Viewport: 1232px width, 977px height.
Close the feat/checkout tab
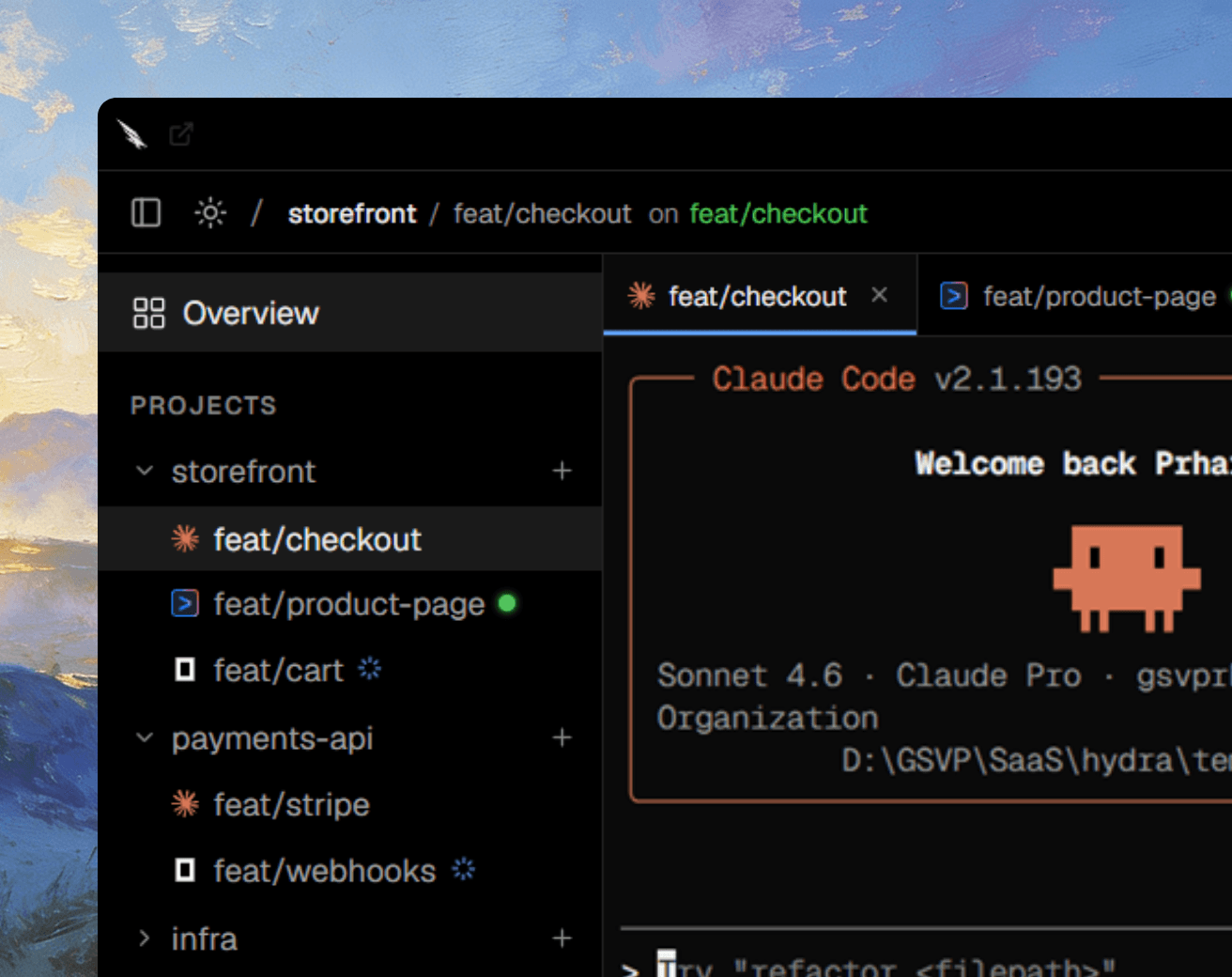coord(879,295)
